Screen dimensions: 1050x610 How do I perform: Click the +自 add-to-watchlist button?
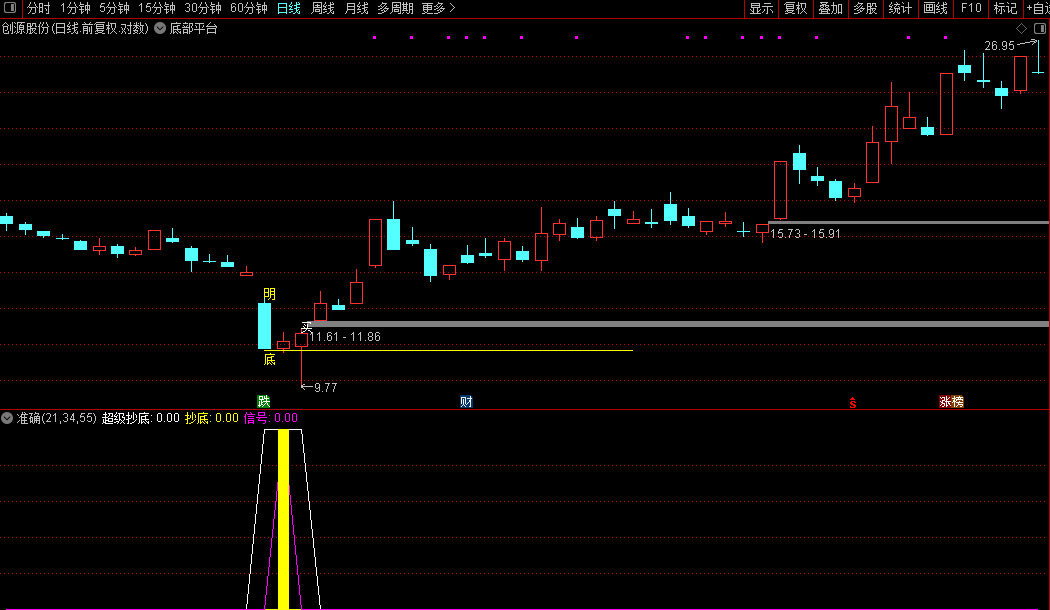point(1037,8)
